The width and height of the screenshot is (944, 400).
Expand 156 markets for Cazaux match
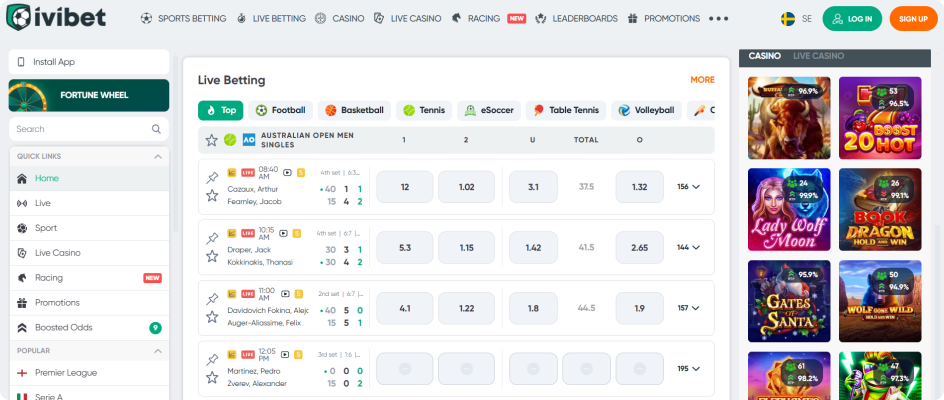[688, 187]
